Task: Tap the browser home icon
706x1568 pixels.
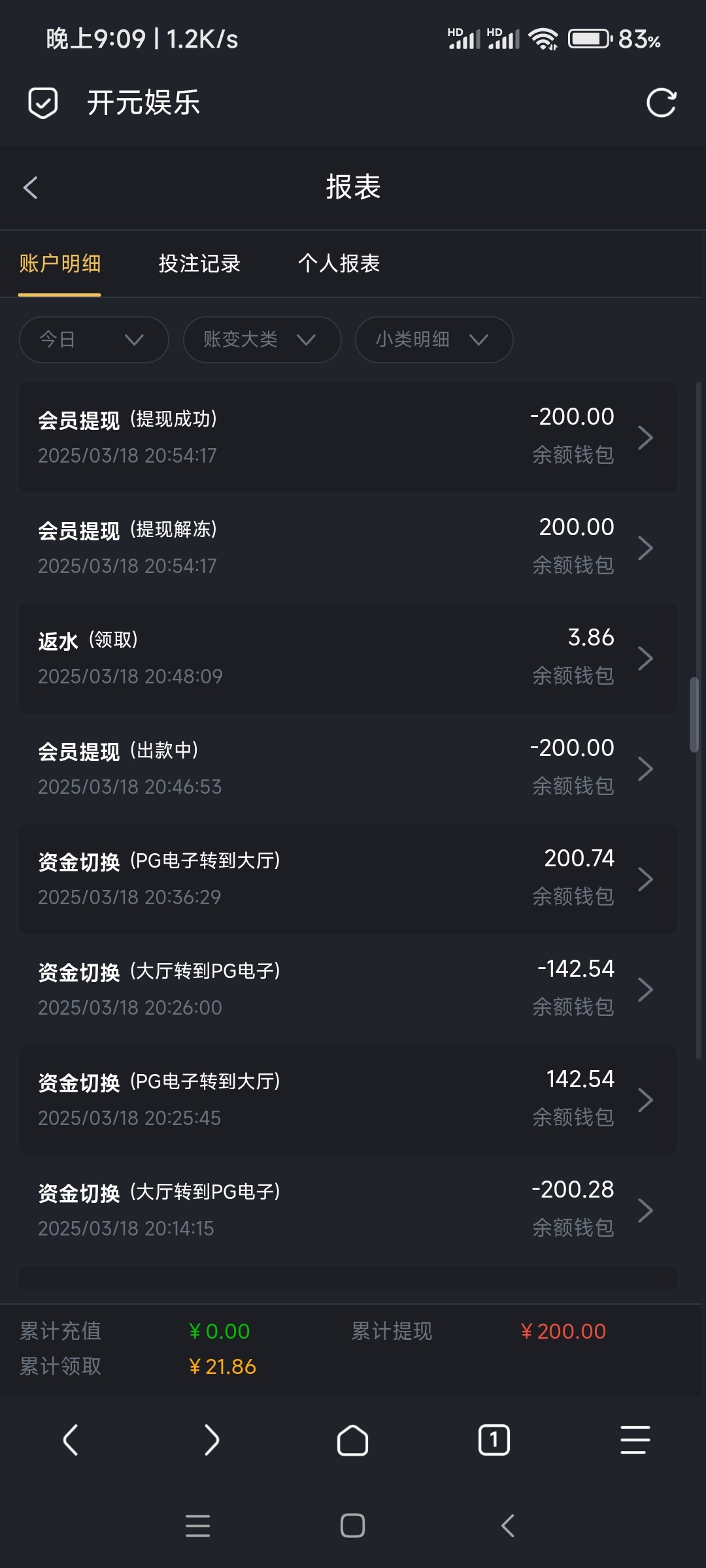Action: point(352,1440)
